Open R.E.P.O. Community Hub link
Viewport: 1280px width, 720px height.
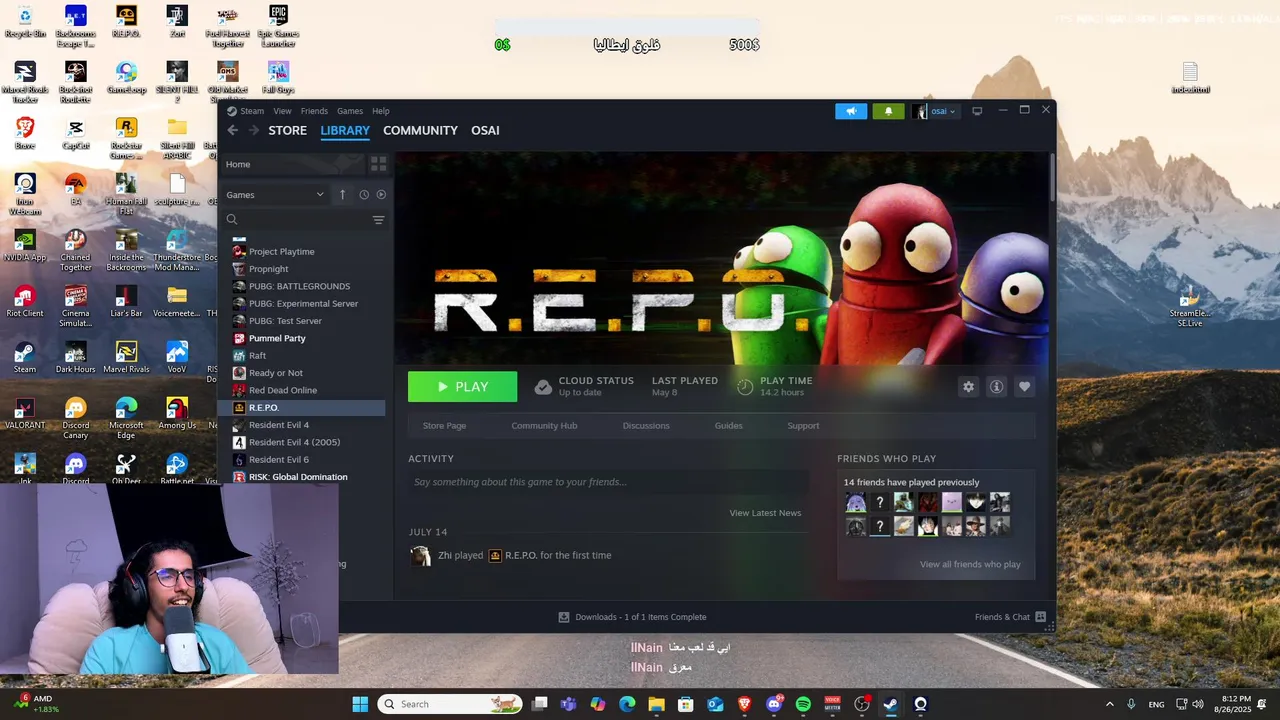coord(544,426)
